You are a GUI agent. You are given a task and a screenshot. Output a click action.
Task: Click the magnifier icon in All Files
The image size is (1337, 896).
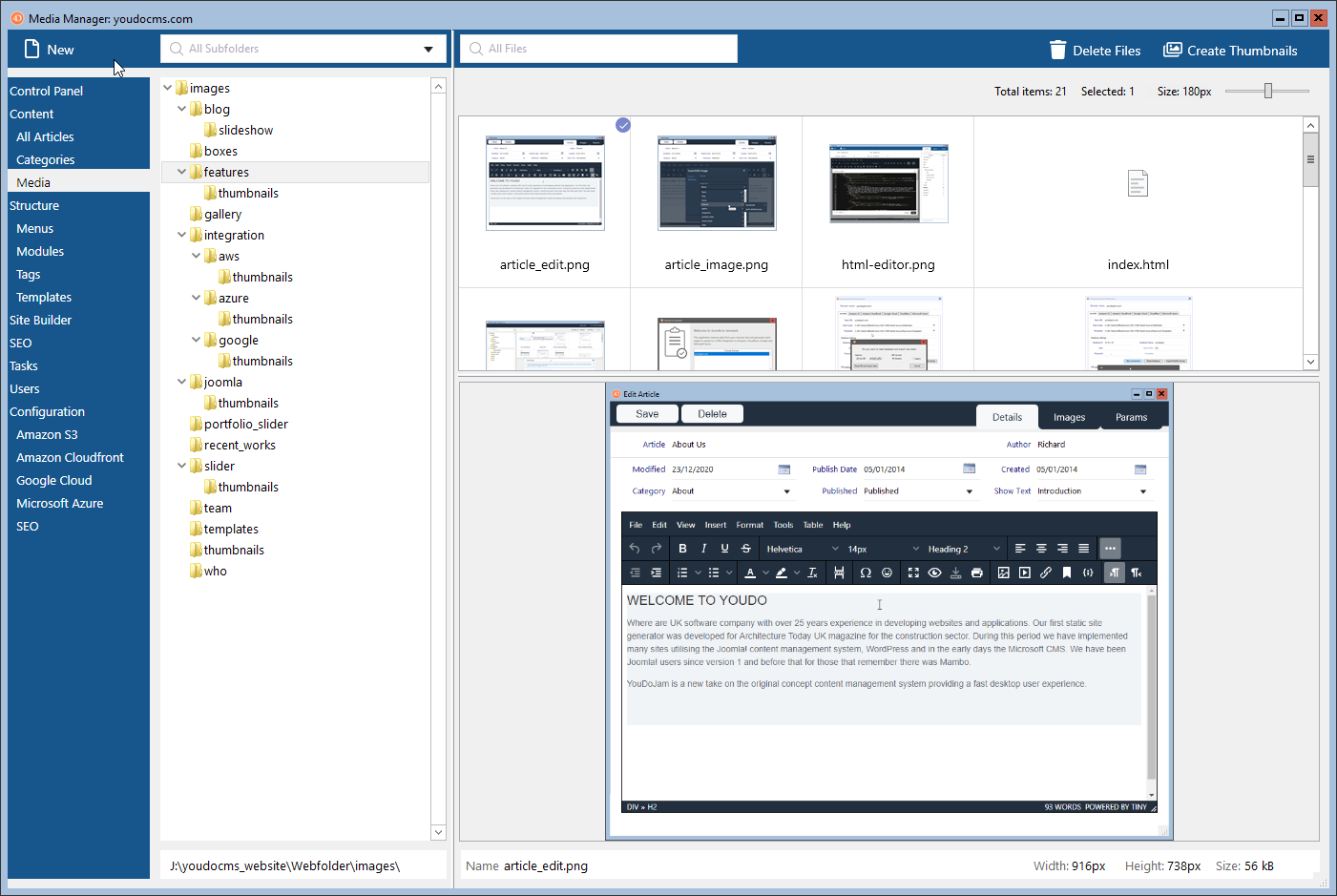pyautogui.click(x=476, y=49)
